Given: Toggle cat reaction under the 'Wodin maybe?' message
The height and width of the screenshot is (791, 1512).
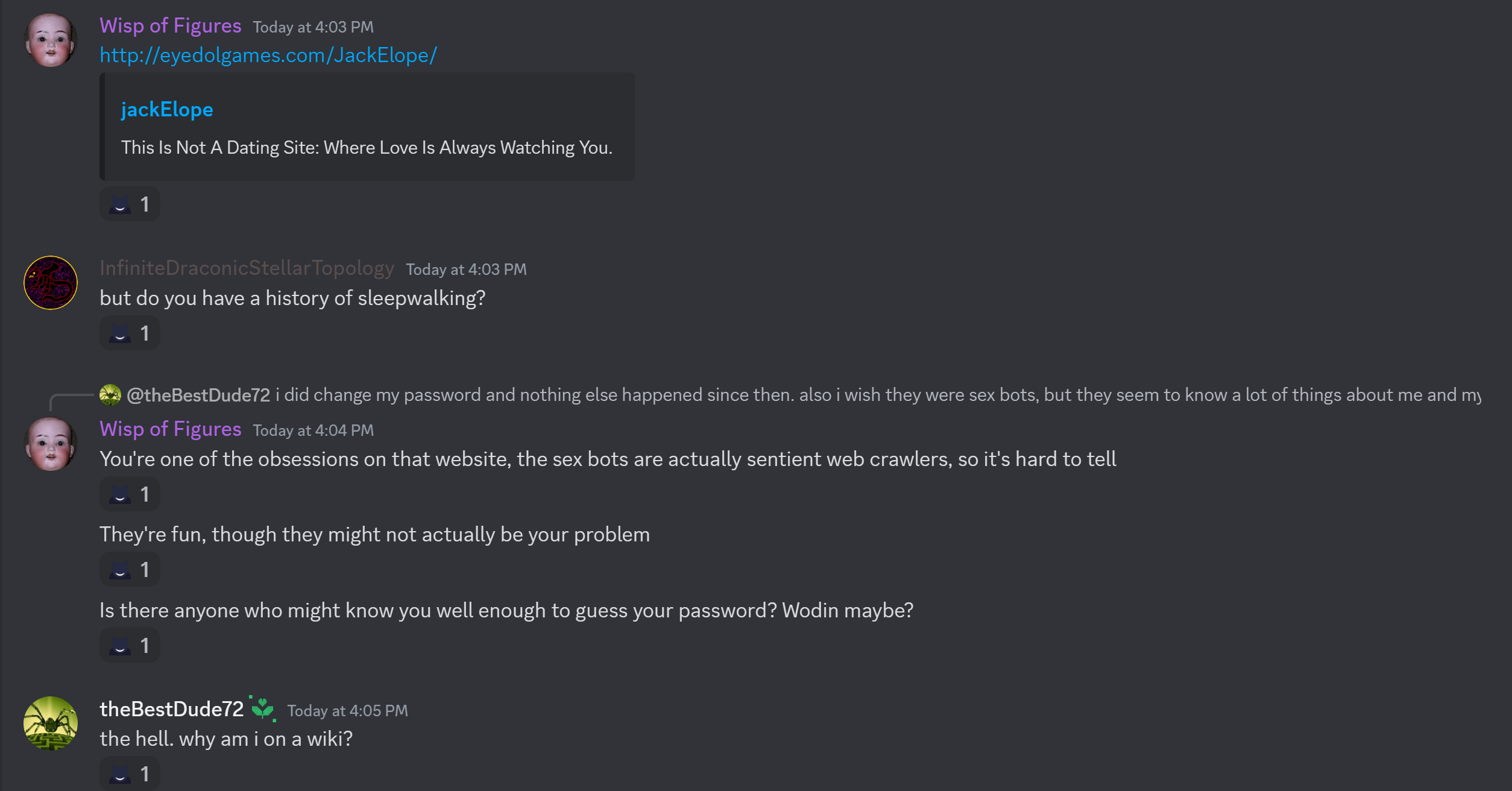Looking at the screenshot, I should (130, 646).
